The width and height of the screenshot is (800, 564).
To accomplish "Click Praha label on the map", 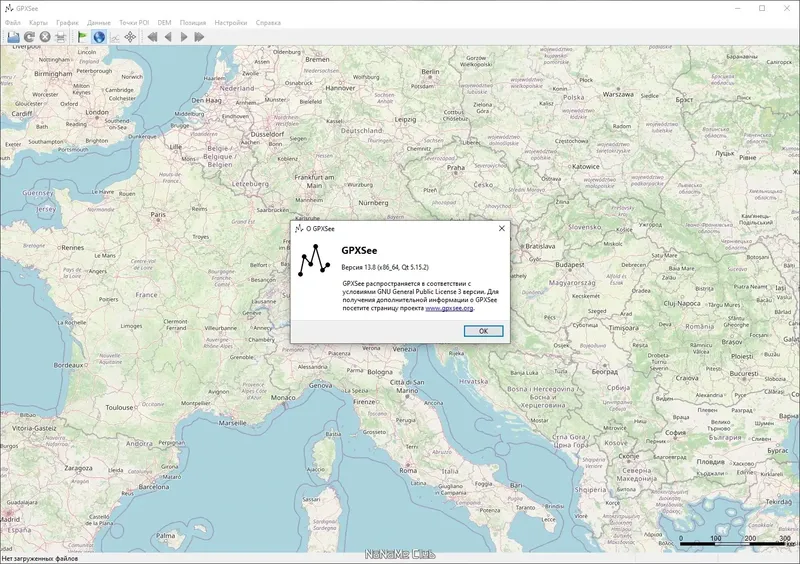I will pyautogui.click(x=456, y=167).
